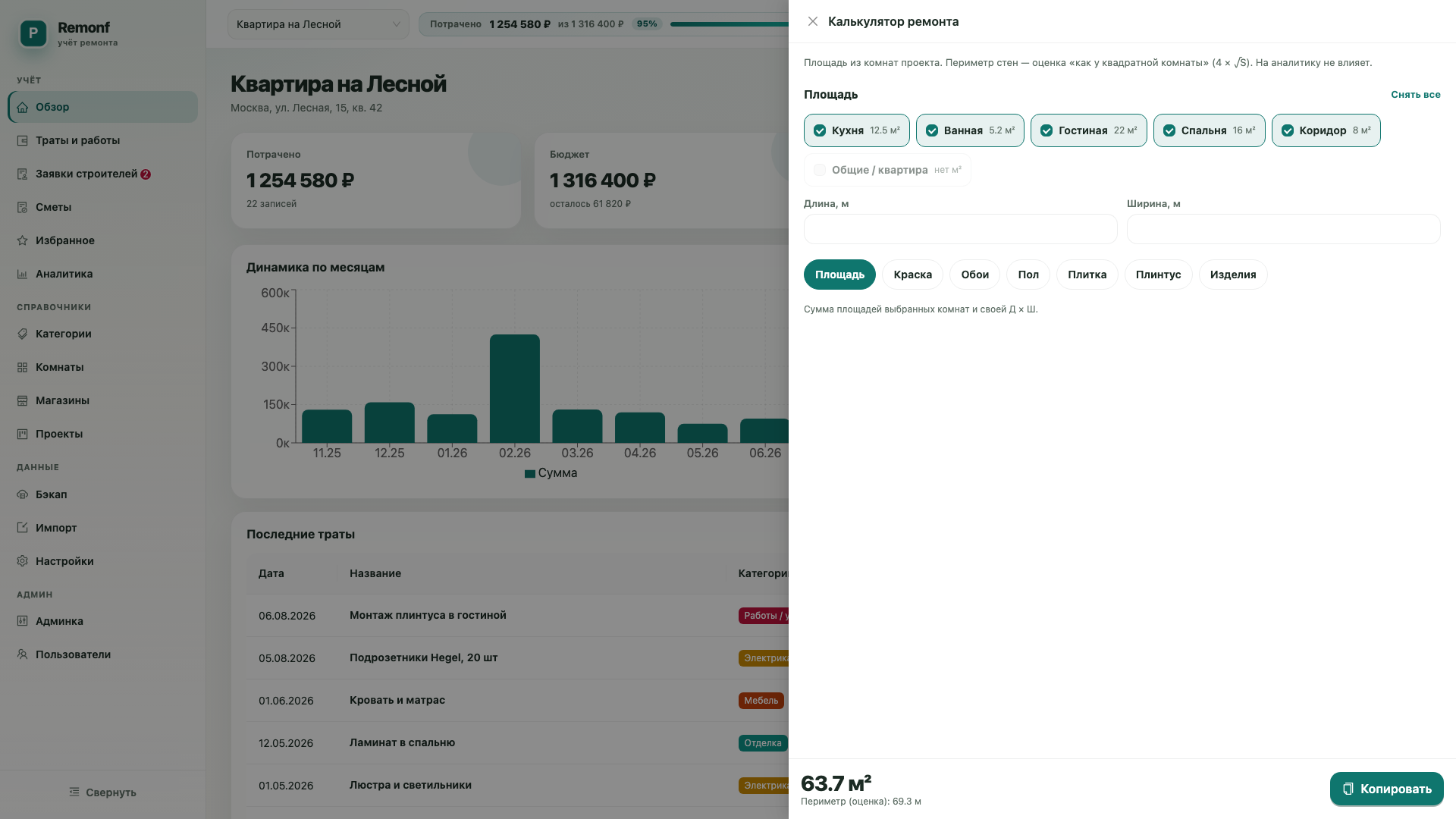1456x819 pixels.
Task: Click Сметы sidebar icon
Action: 23,207
